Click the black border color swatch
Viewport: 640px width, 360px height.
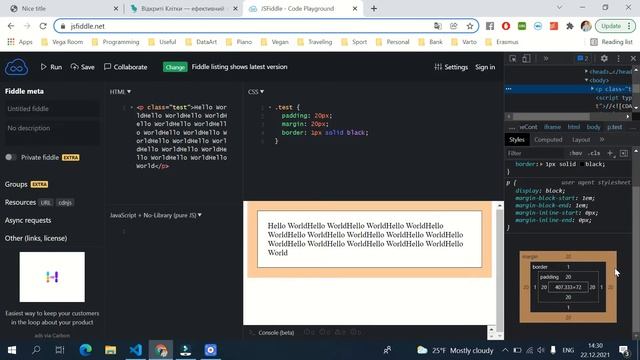(581, 164)
